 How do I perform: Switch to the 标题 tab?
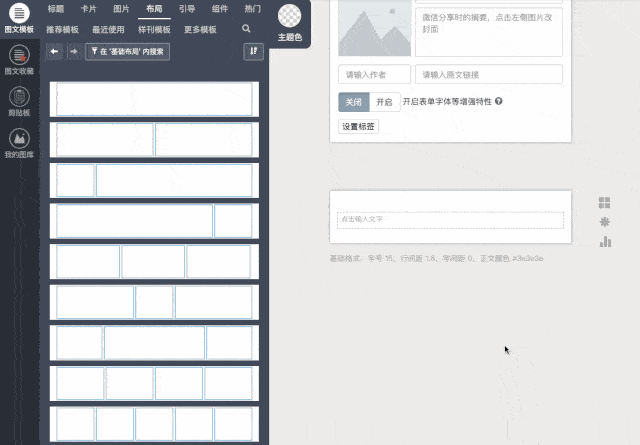point(56,9)
